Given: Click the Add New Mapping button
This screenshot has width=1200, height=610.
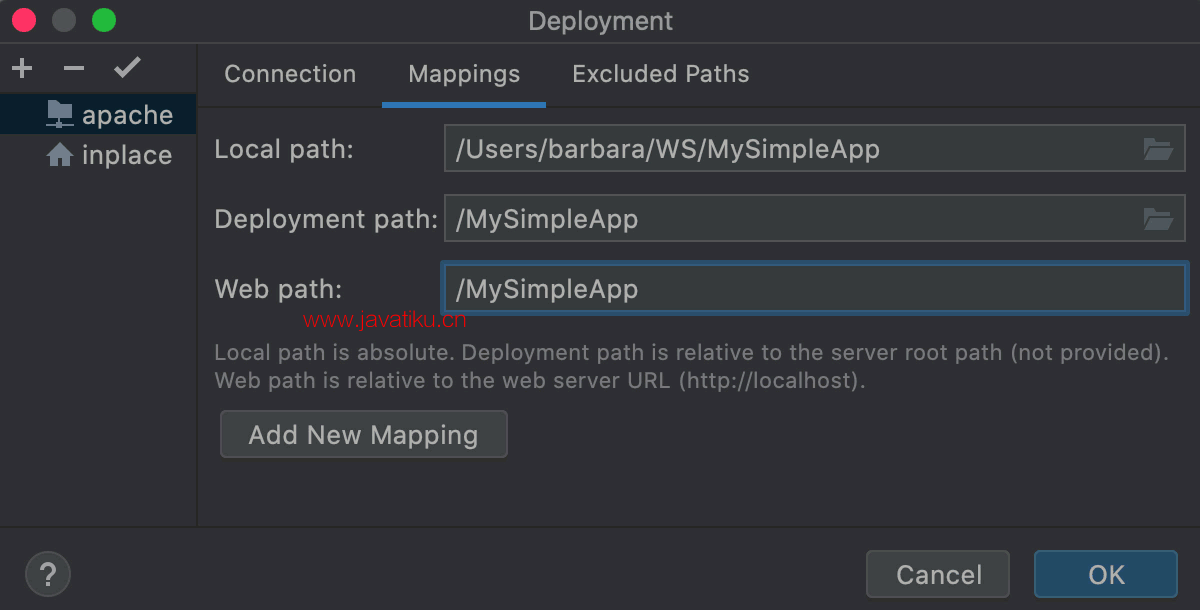Looking at the screenshot, I should pos(364,435).
